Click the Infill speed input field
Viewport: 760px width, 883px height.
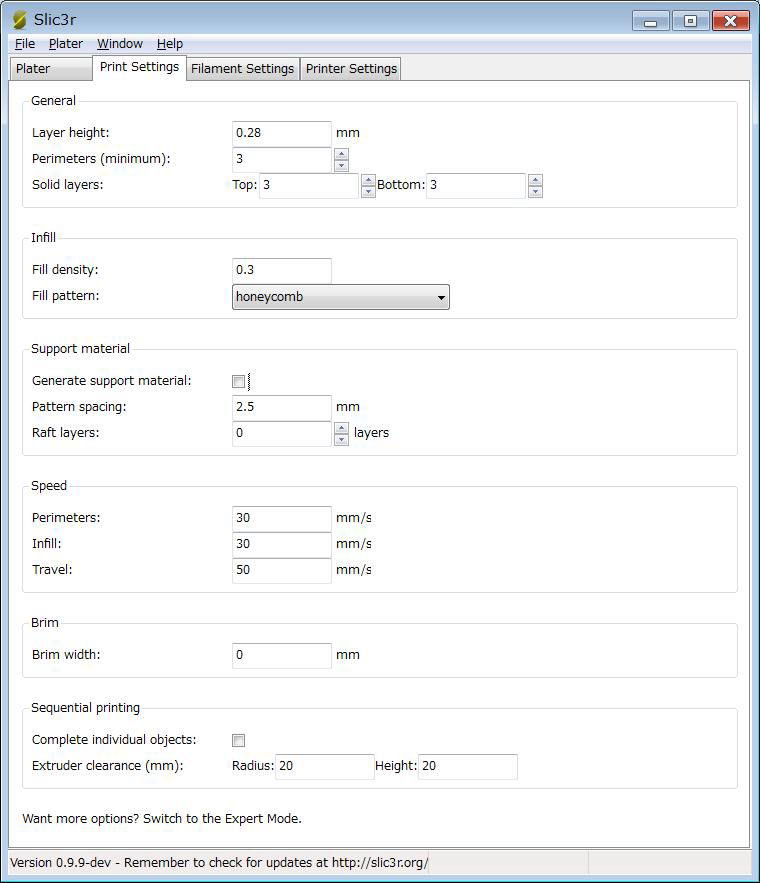(x=281, y=544)
